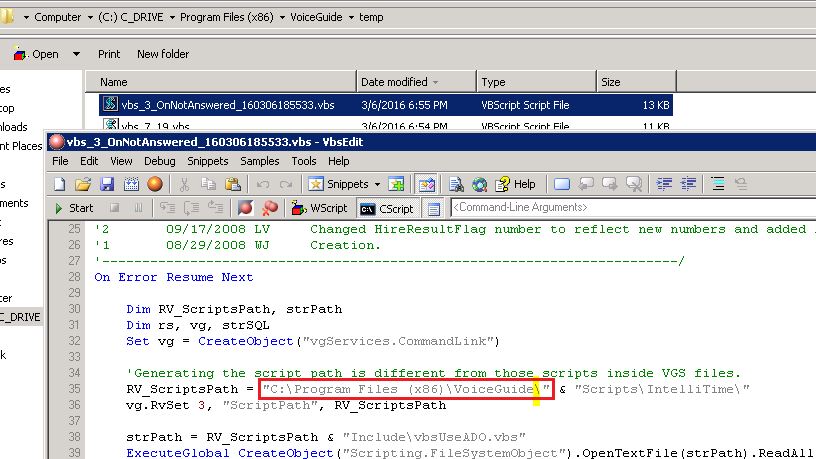This screenshot has width=816, height=459.
Task: Decrease indent of selected lines
Action: point(688,184)
